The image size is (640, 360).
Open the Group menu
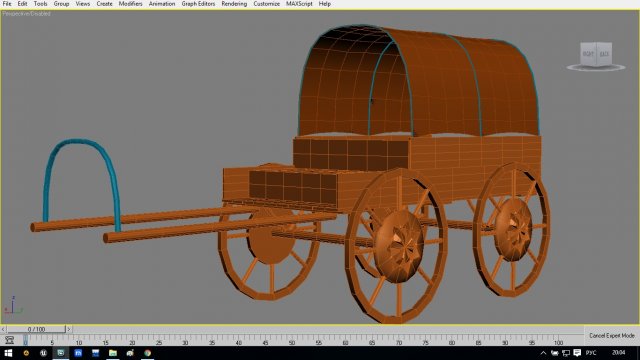pos(61,4)
